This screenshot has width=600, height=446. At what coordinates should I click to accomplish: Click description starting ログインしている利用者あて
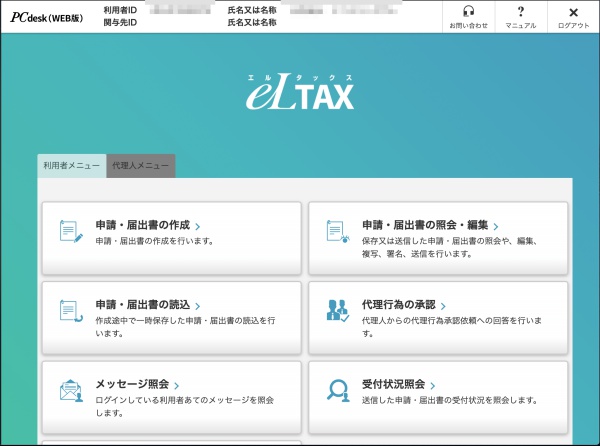185,406
